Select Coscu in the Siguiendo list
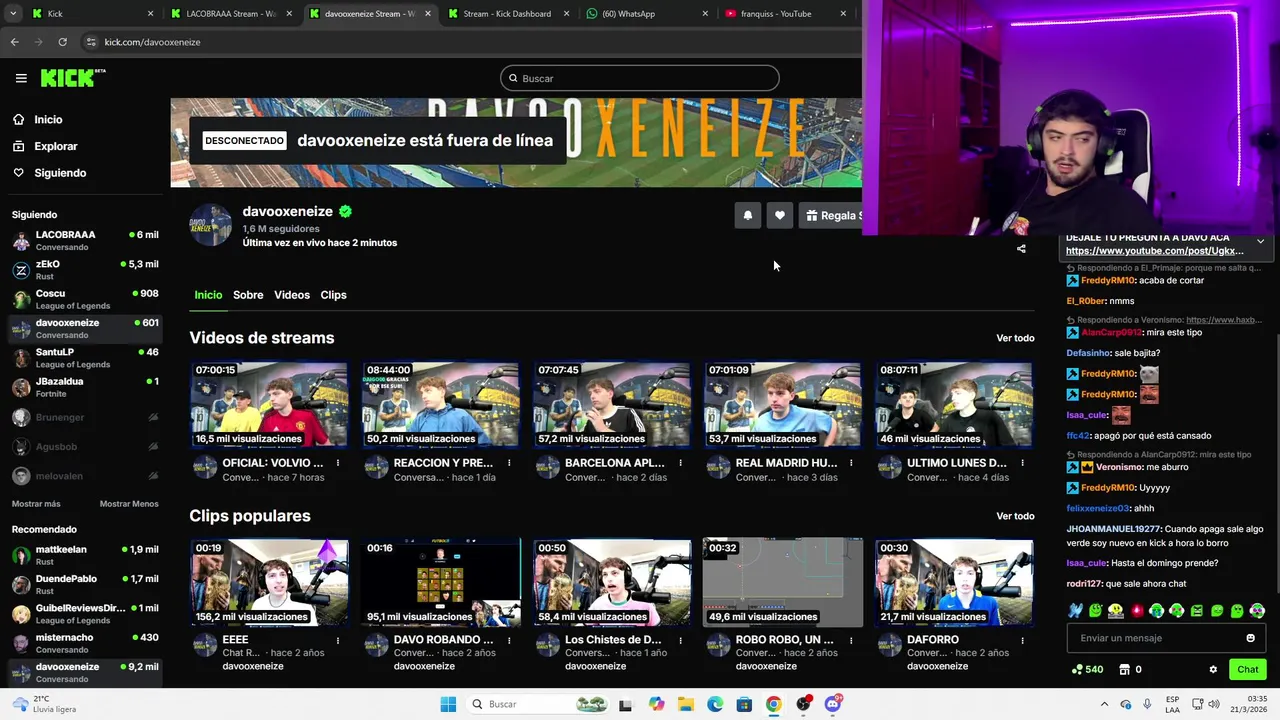Screen dimensions: 1280x720 click(85, 299)
